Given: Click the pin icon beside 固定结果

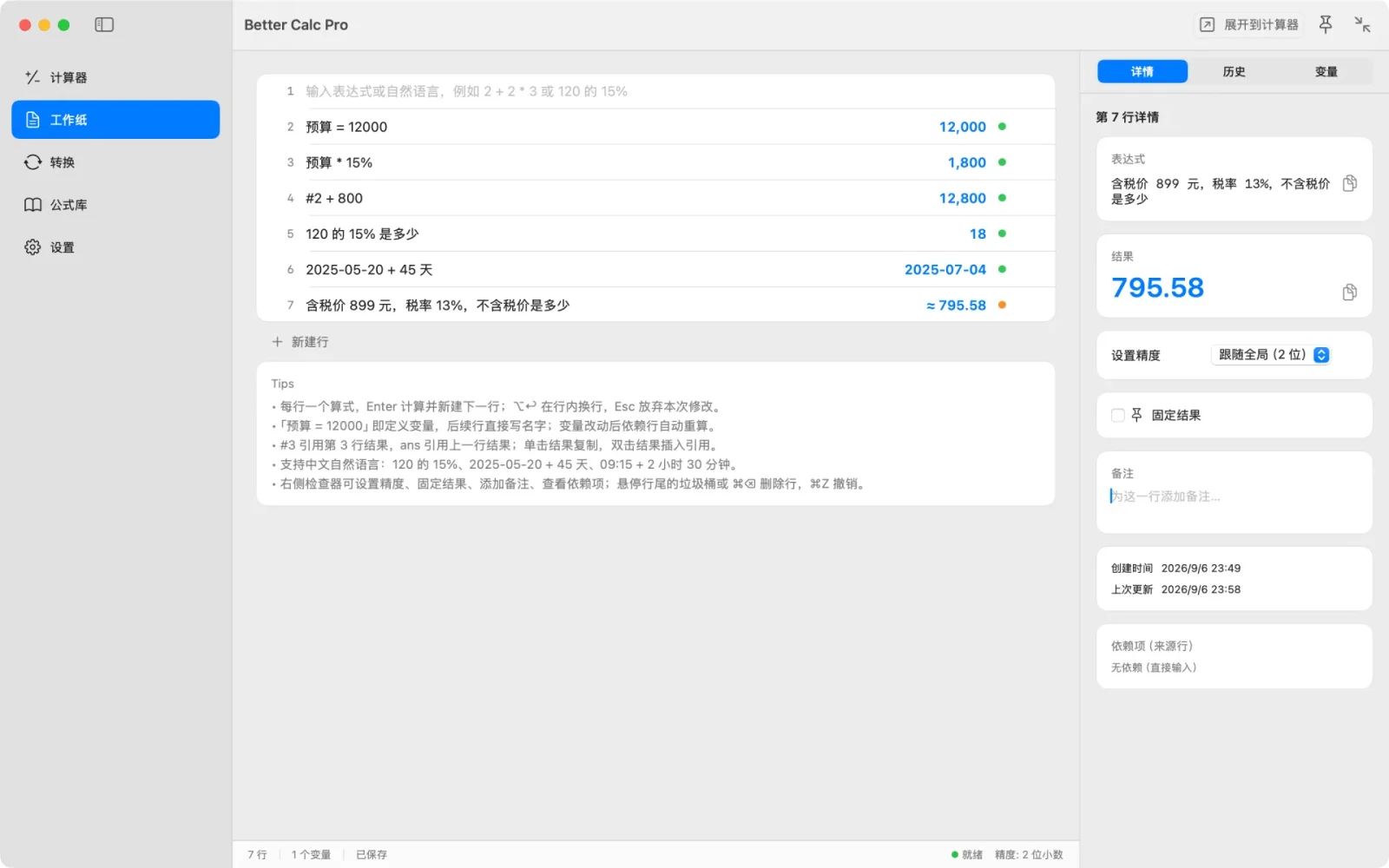Looking at the screenshot, I should [x=1136, y=415].
